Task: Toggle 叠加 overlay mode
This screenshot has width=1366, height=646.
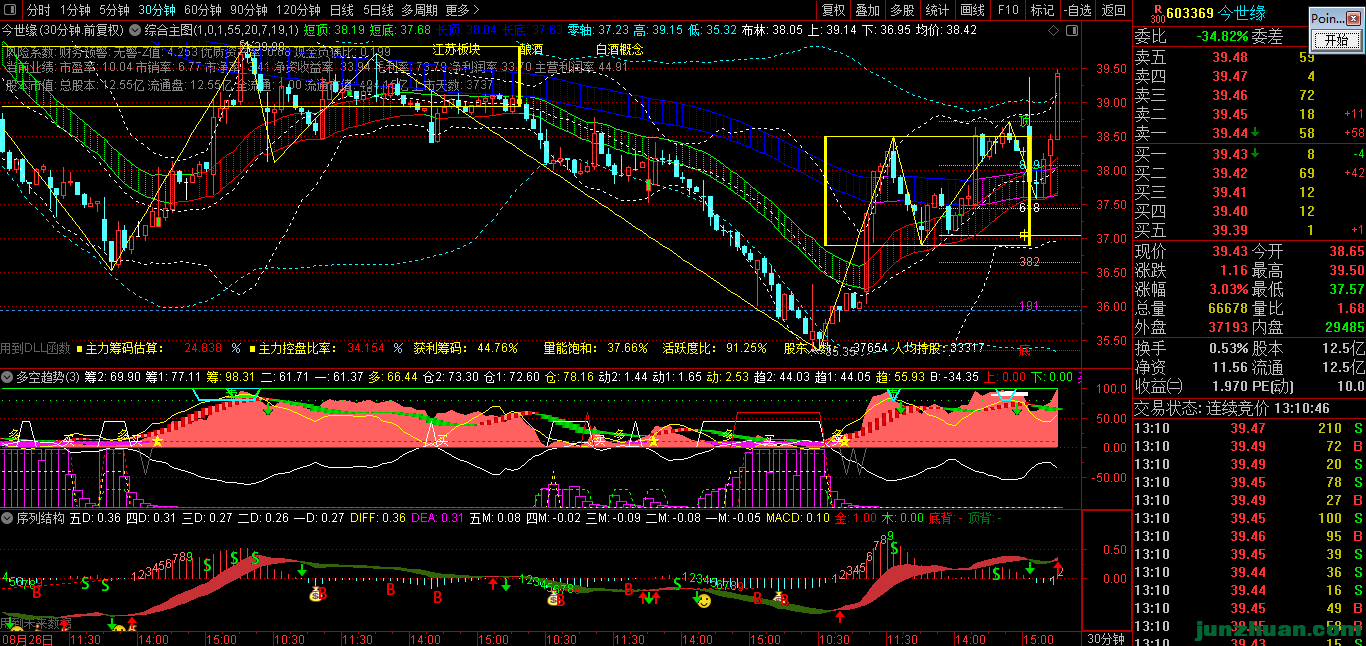Action: (867, 10)
